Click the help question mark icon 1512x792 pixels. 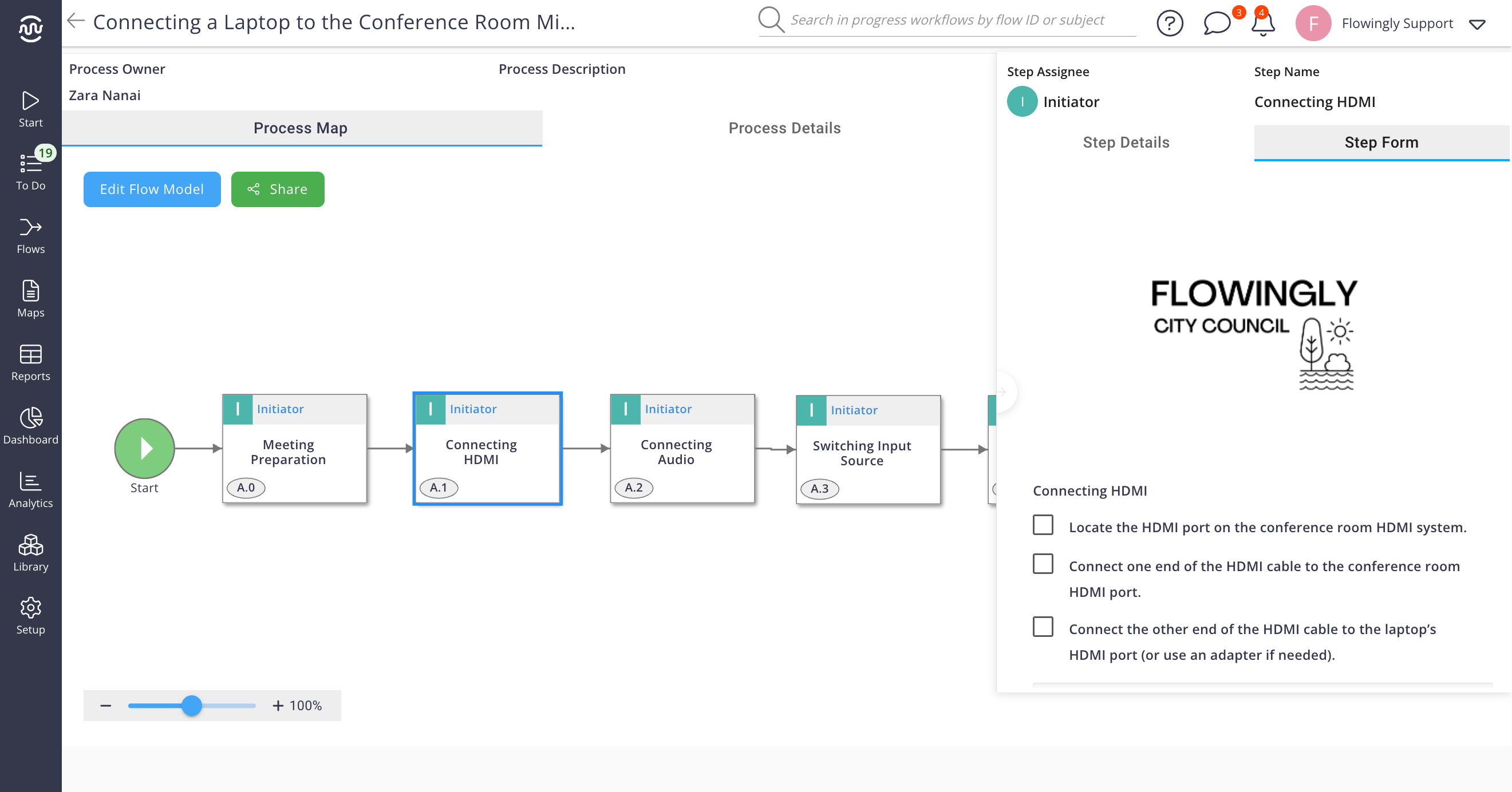click(x=1169, y=23)
